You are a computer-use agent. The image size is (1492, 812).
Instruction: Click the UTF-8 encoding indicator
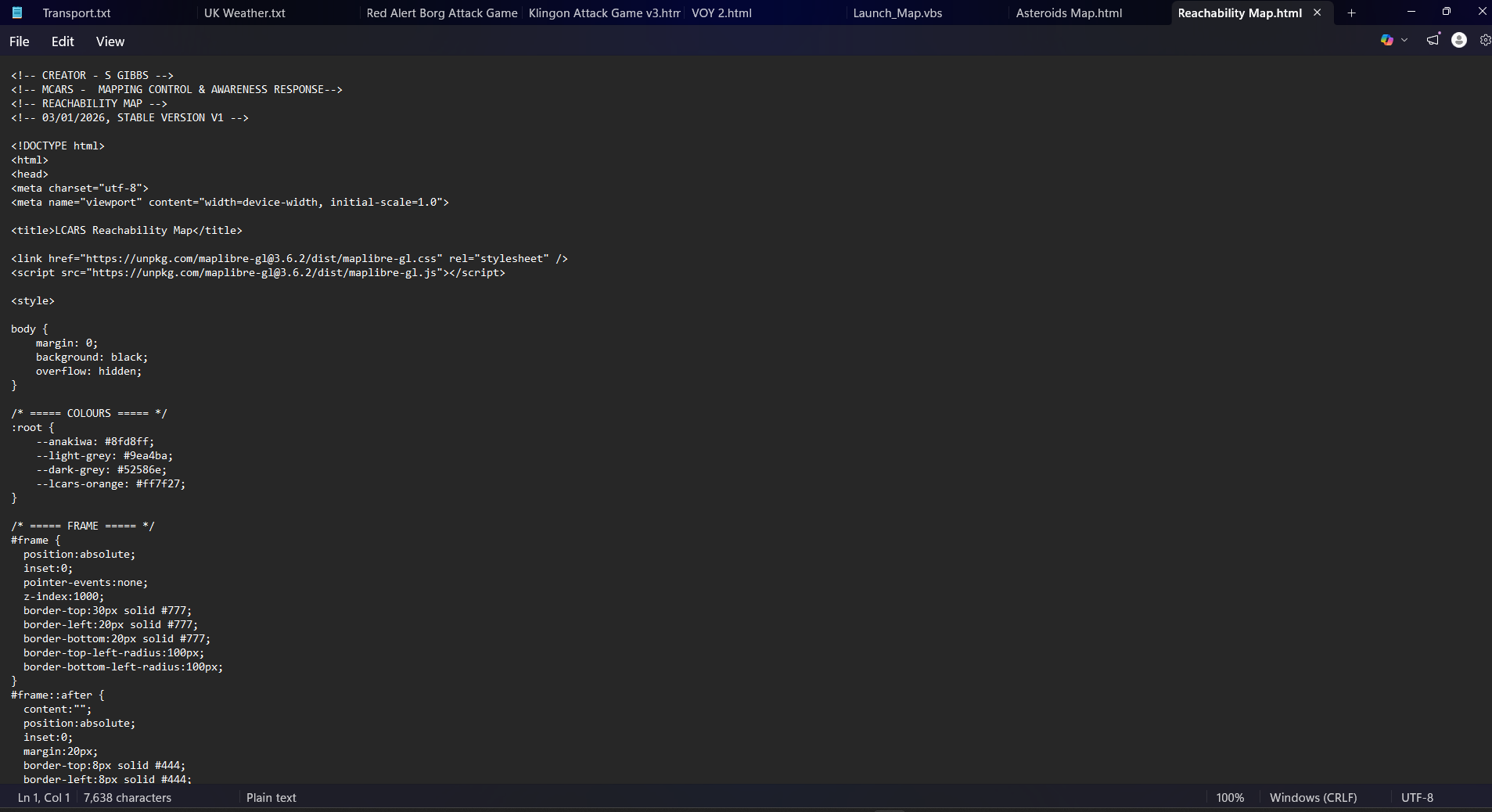click(x=1417, y=798)
